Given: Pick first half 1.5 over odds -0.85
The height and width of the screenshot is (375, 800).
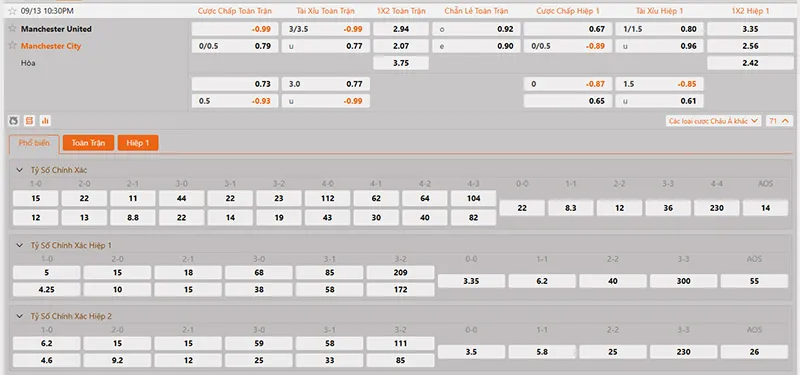Looking at the screenshot, I should pos(659,84).
